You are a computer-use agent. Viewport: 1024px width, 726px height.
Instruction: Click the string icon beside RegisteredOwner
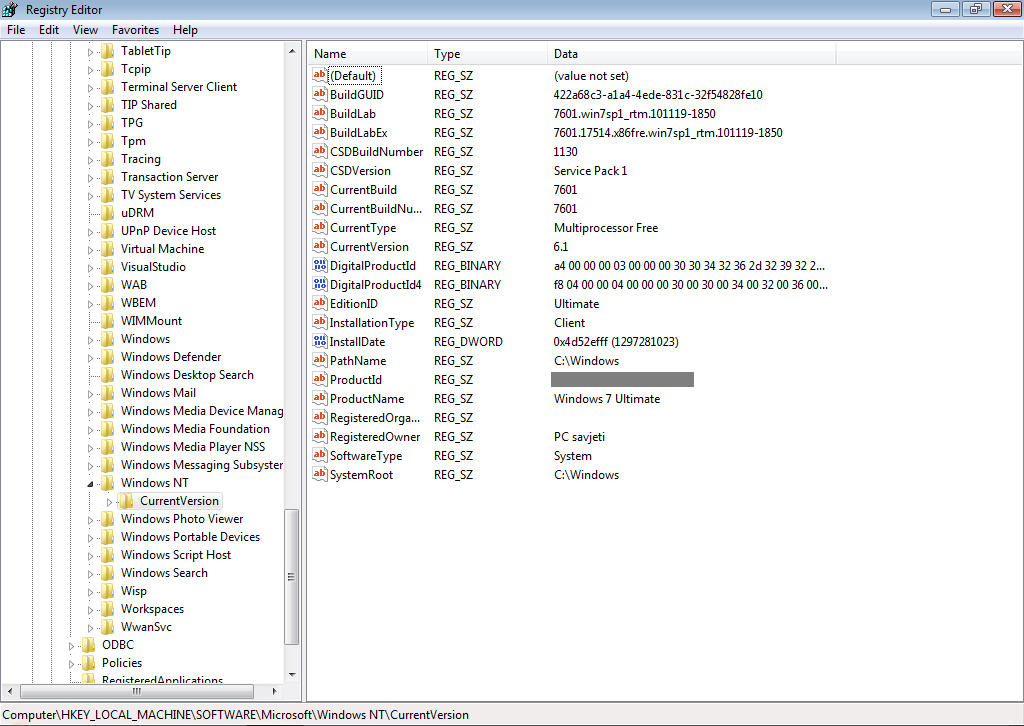(x=319, y=435)
